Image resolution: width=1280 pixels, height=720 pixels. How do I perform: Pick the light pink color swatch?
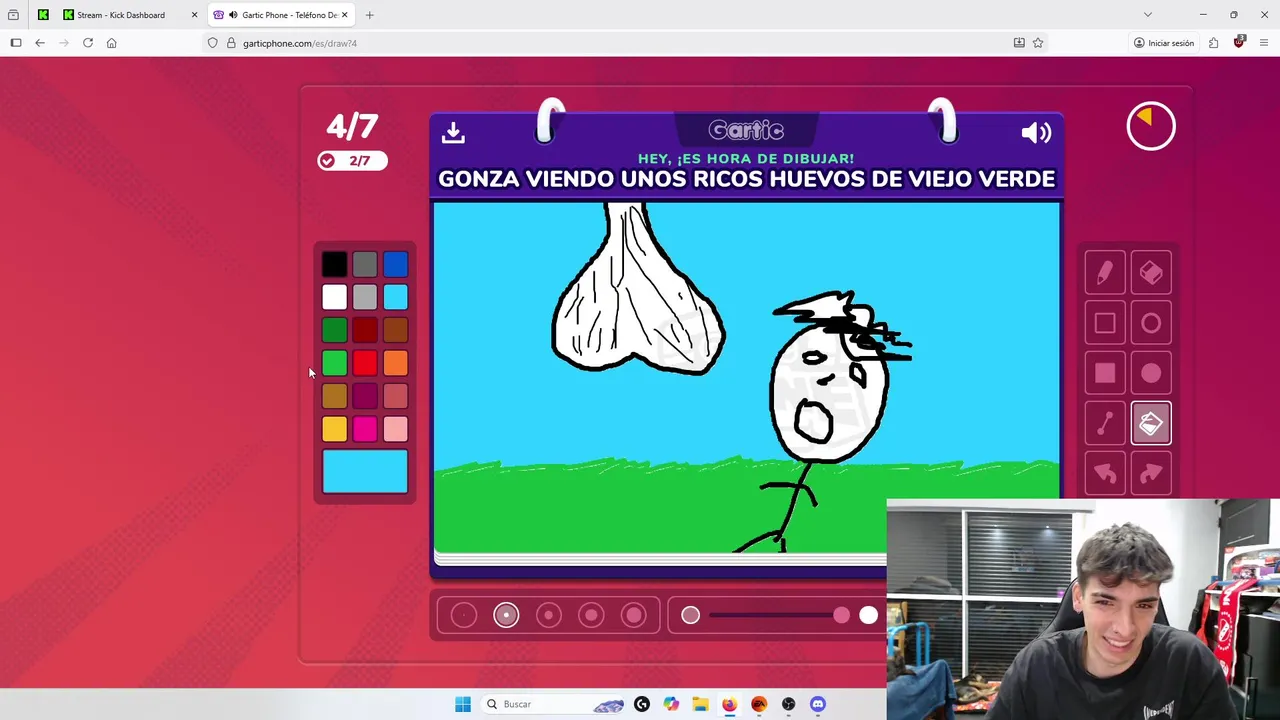pyautogui.click(x=395, y=429)
